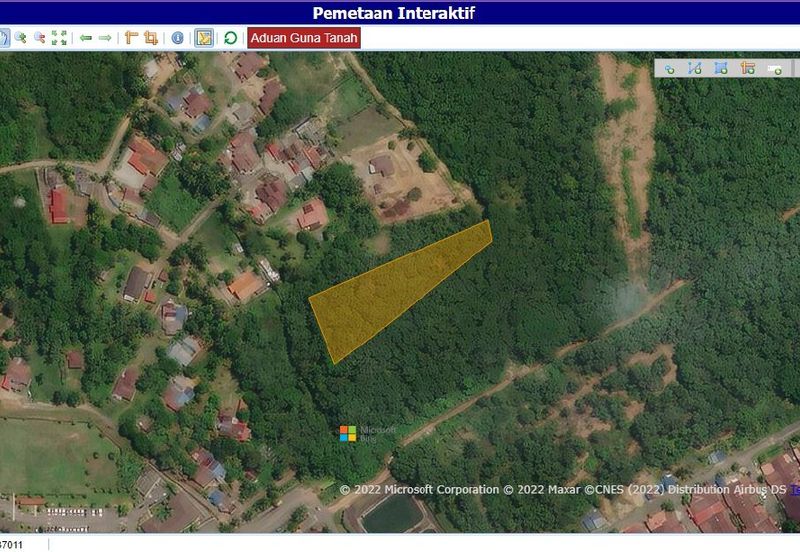
Task: Activate the draw polygon tool
Action: click(x=720, y=68)
